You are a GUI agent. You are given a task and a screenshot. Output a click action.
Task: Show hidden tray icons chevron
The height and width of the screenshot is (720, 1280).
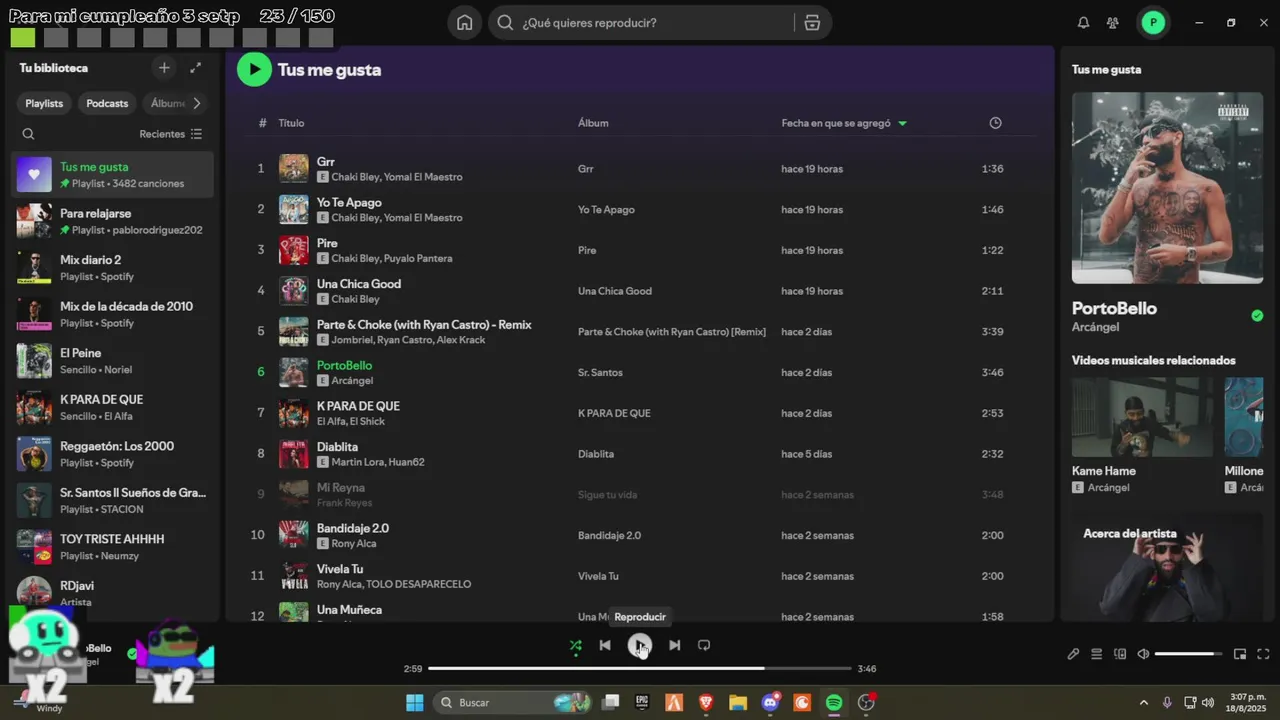point(1144,703)
